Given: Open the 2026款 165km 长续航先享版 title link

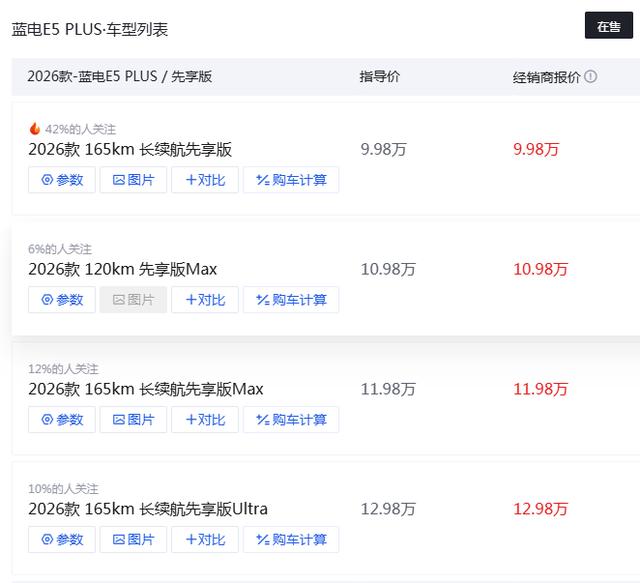Looking at the screenshot, I should tap(130, 150).
